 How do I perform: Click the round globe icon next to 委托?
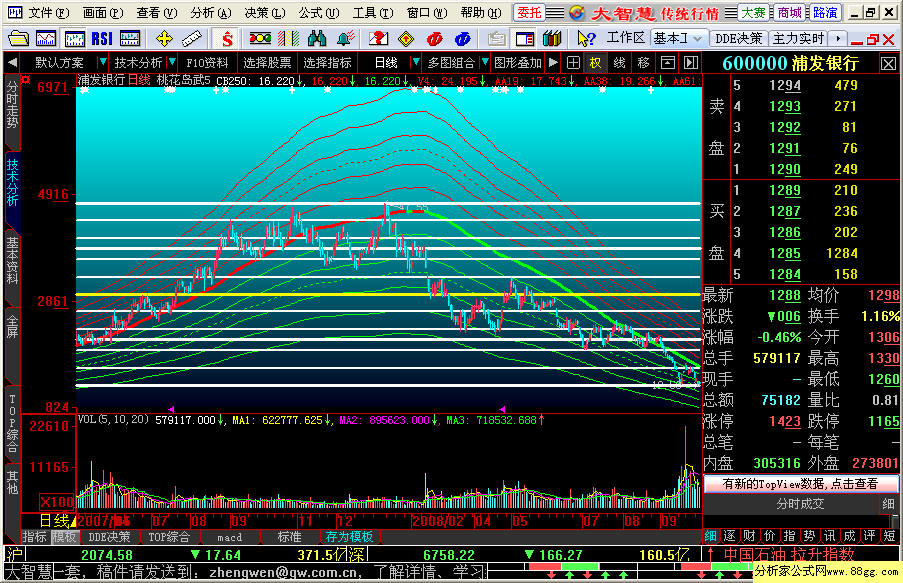pyautogui.click(x=577, y=13)
